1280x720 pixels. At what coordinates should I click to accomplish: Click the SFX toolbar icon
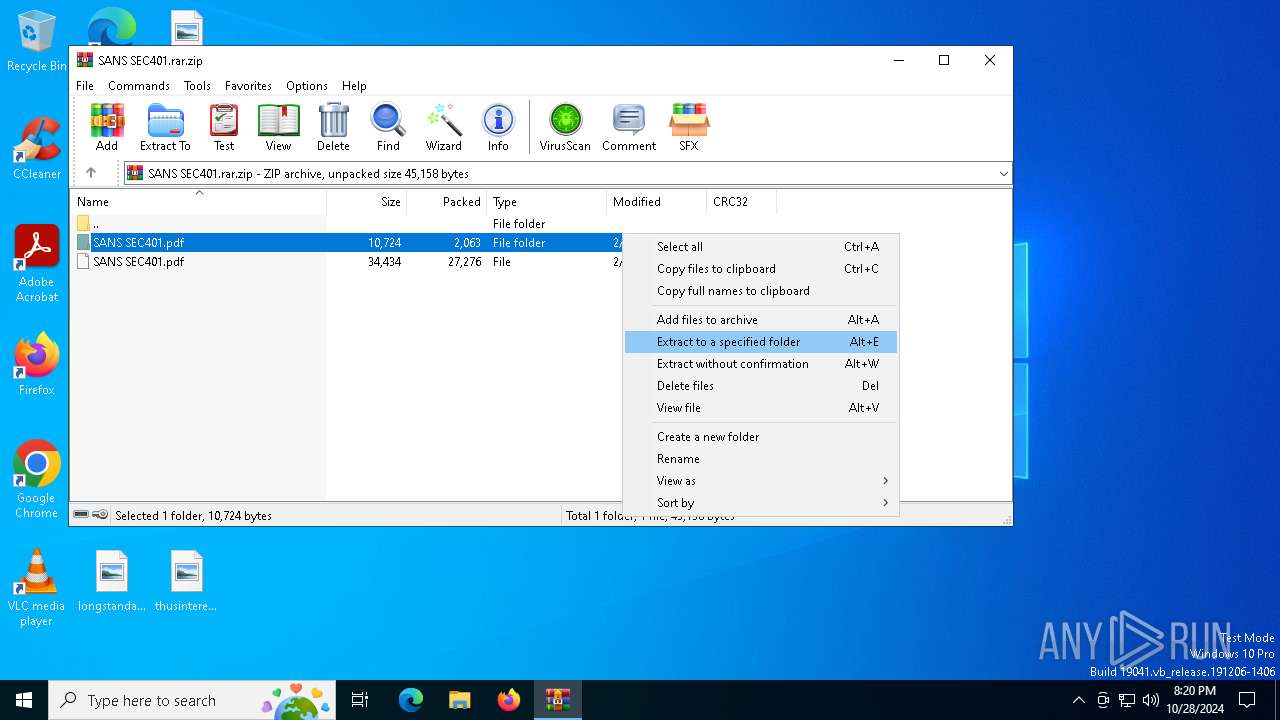coord(689,127)
